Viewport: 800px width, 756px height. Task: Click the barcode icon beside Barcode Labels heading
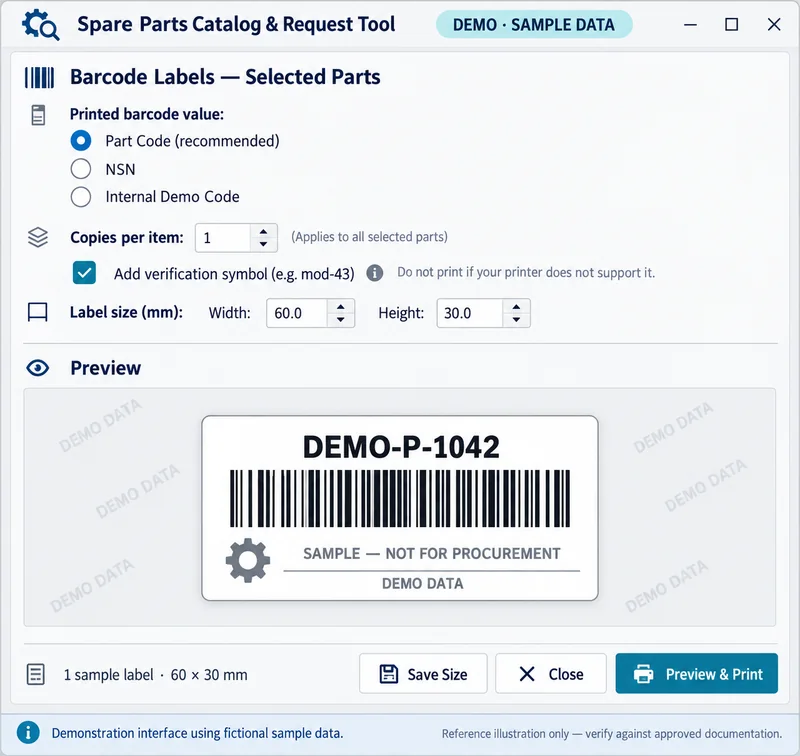pos(39,78)
